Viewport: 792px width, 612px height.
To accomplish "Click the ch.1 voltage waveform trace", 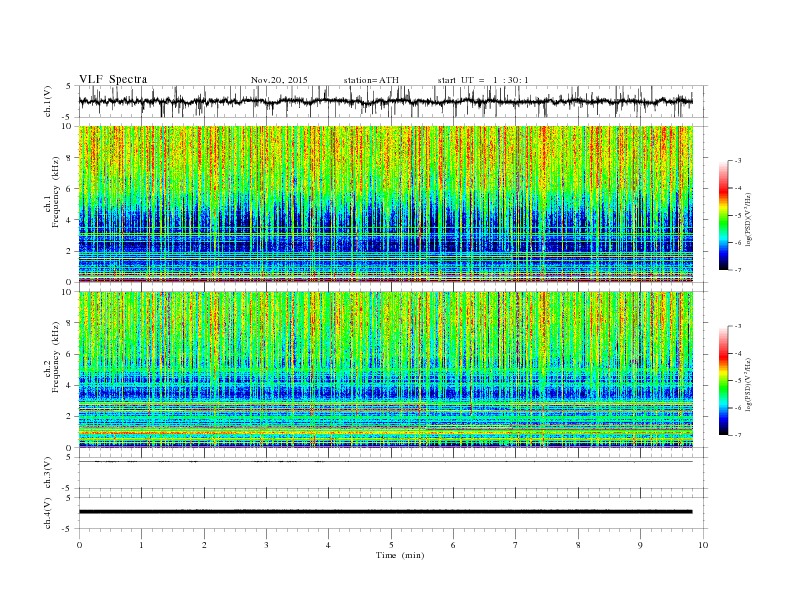I will (385, 101).
